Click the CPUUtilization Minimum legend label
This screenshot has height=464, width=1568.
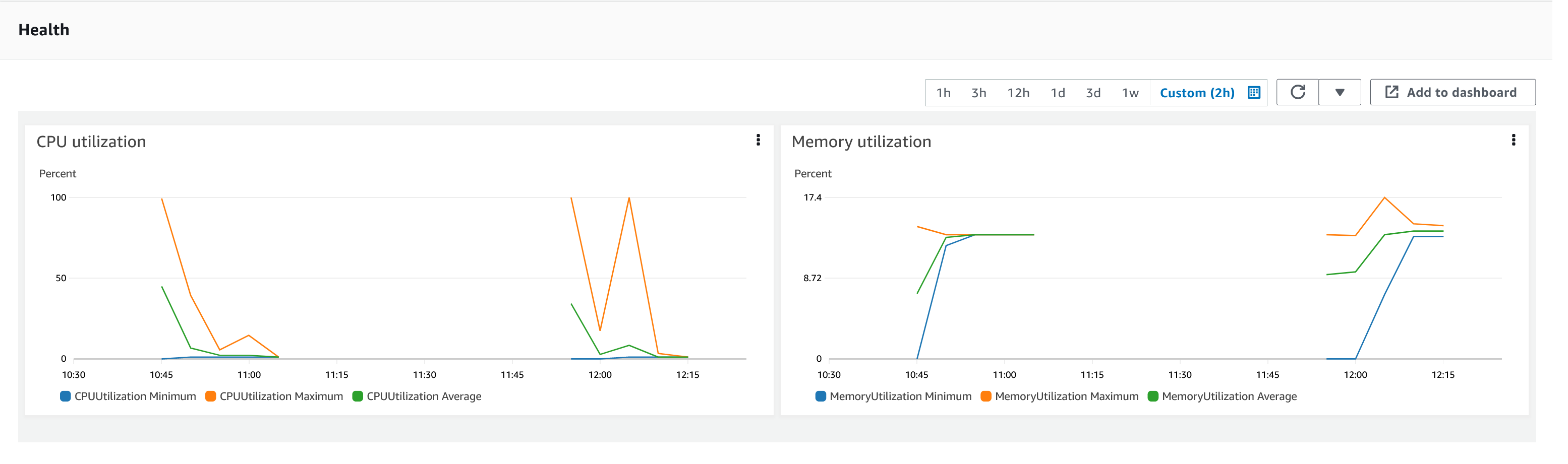[136, 400]
